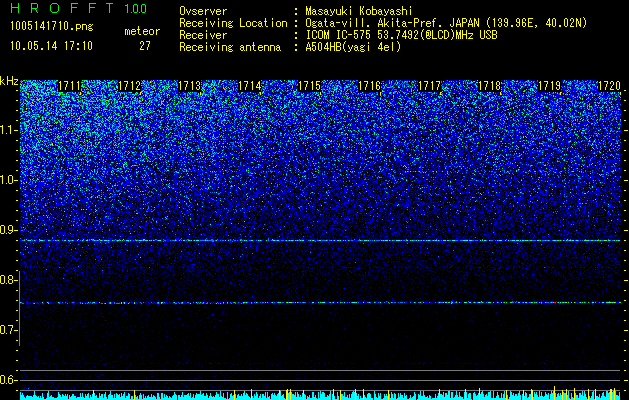Click the receiver ICOM IC-575 text
Image resolution: width=629 pixels, height=400 pixels.
pos(401,35)
